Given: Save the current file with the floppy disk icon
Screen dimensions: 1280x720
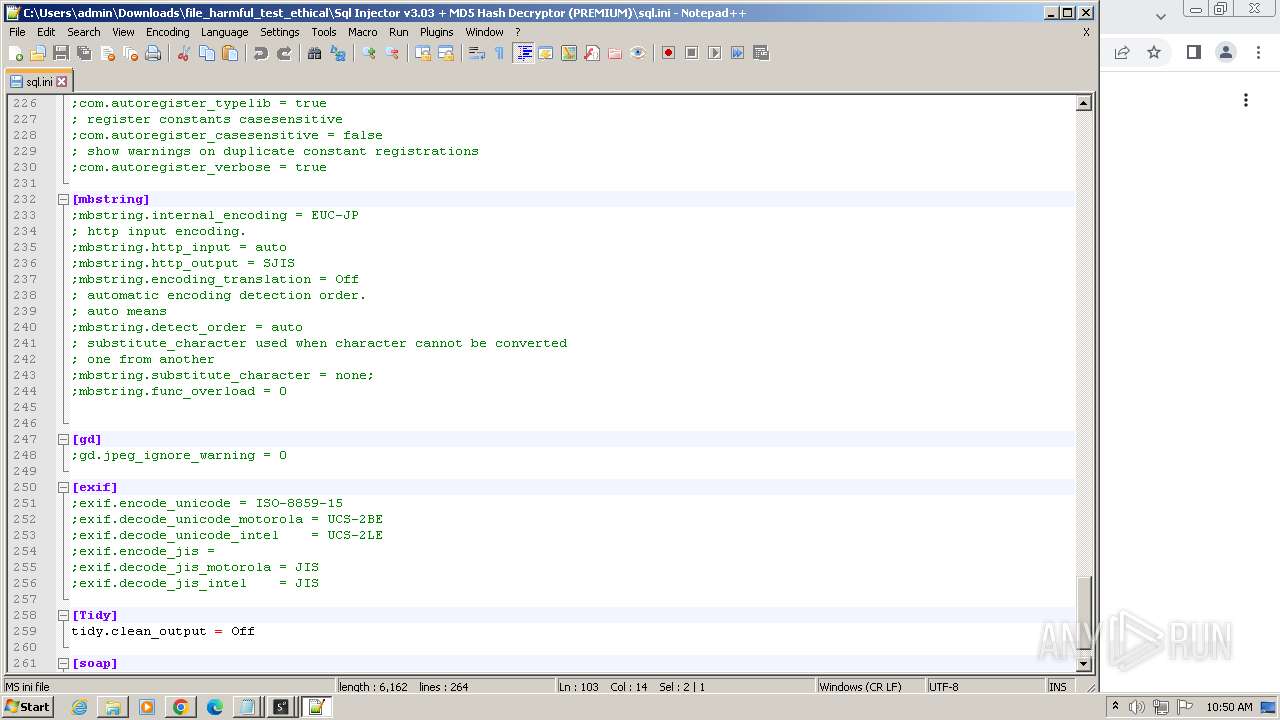Looking at the screenshot, I should [x=61, y=53].
